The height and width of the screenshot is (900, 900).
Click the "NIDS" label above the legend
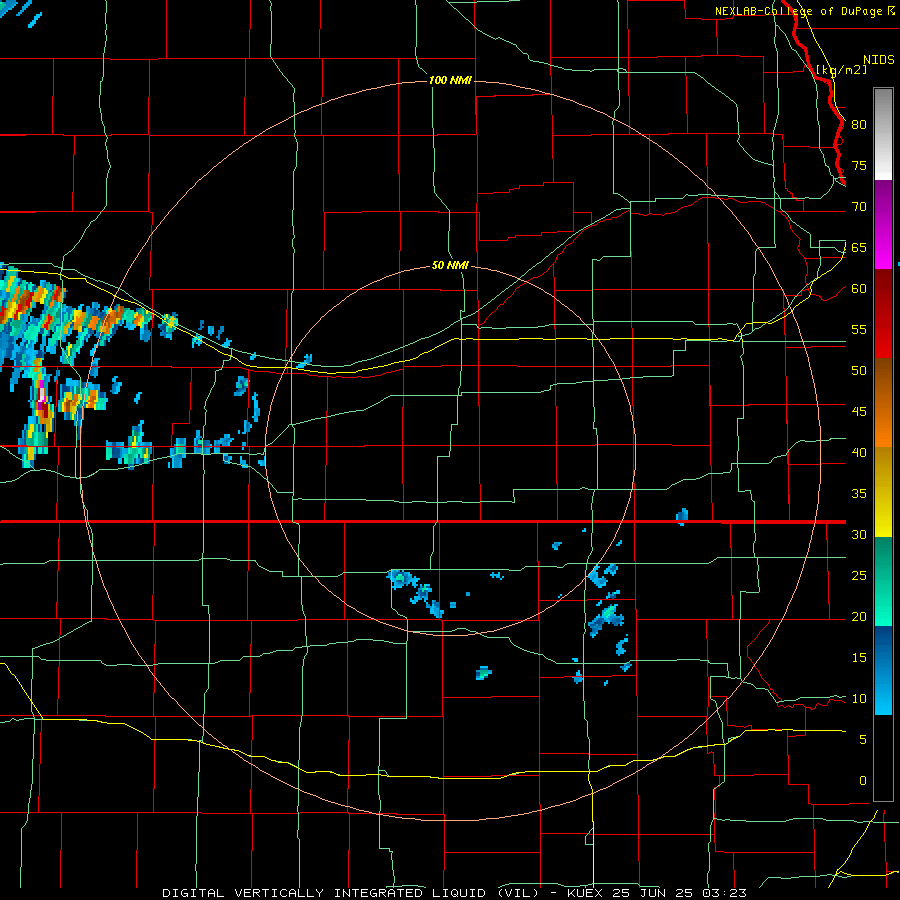point(879,60)
